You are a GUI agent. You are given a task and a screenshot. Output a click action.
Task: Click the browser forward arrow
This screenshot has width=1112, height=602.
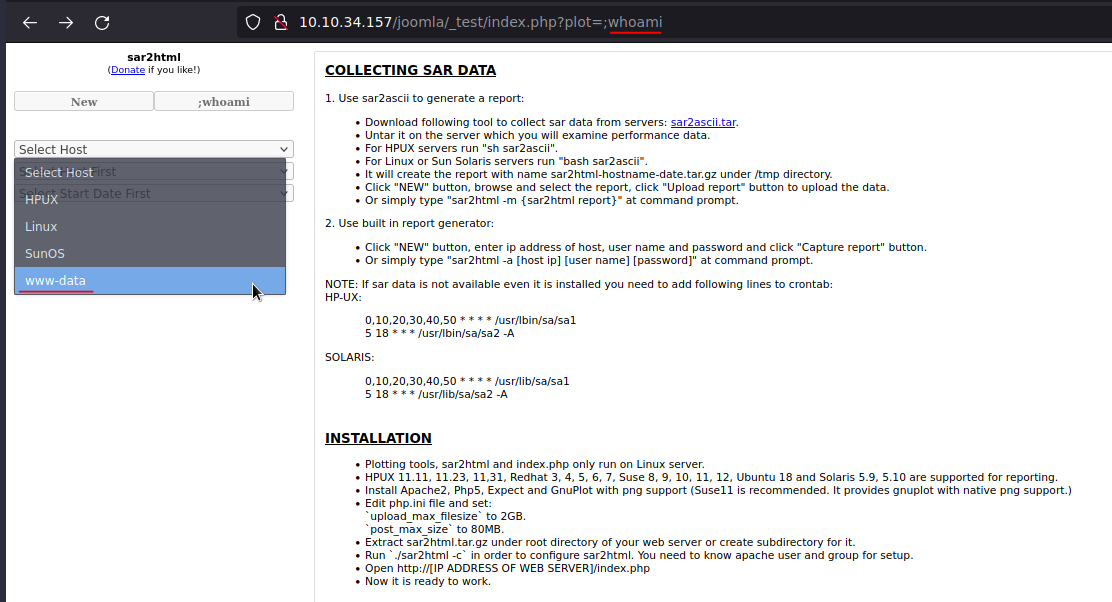64,22
